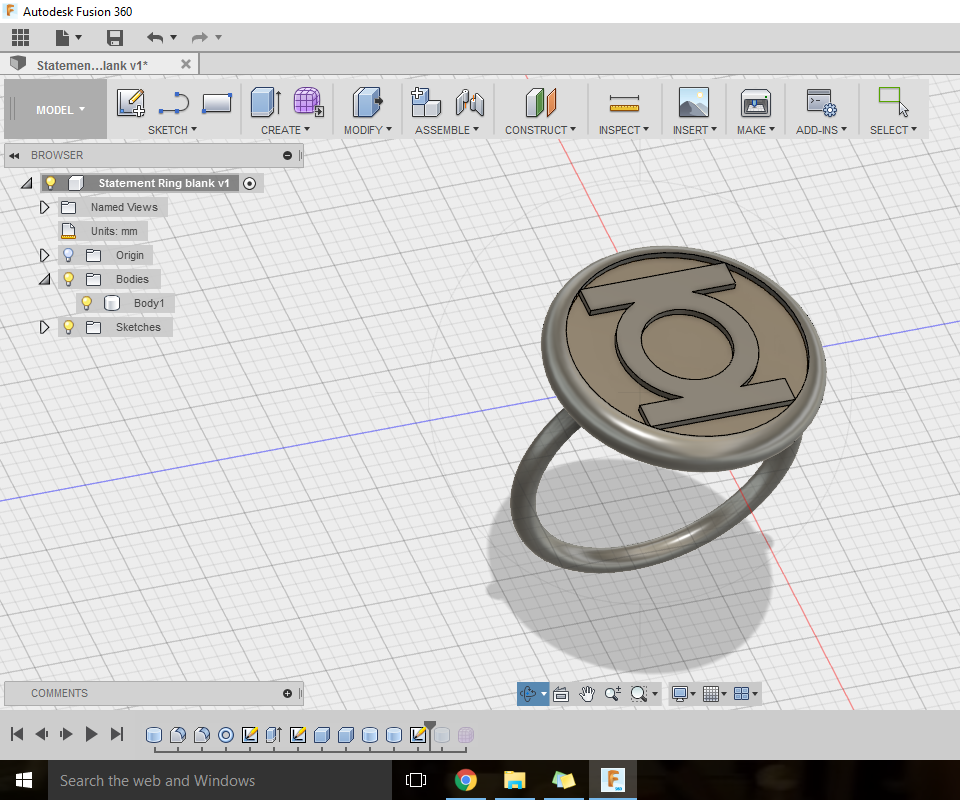Select the Press Pull modify tool
Image resolution: width=960 pixels, height=800 pixels.
(x=367, y=102)
